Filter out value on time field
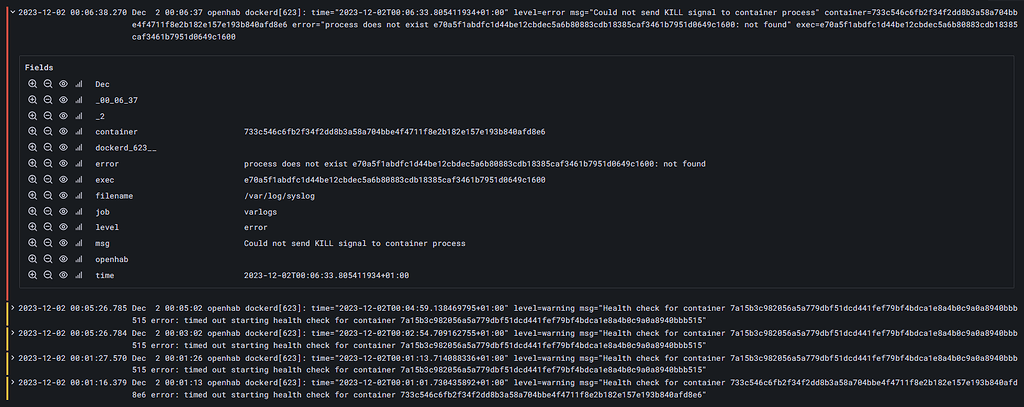Image resolution: width=1024 pixels, height=407 pixels. pos(48,276)
